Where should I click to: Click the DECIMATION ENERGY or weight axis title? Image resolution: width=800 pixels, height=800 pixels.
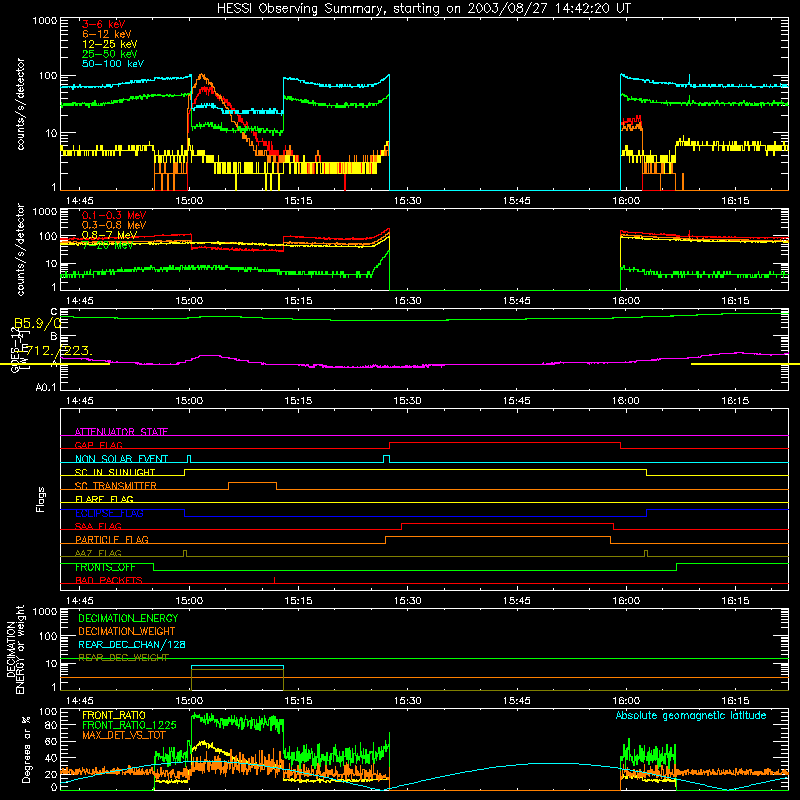[15, 649]
